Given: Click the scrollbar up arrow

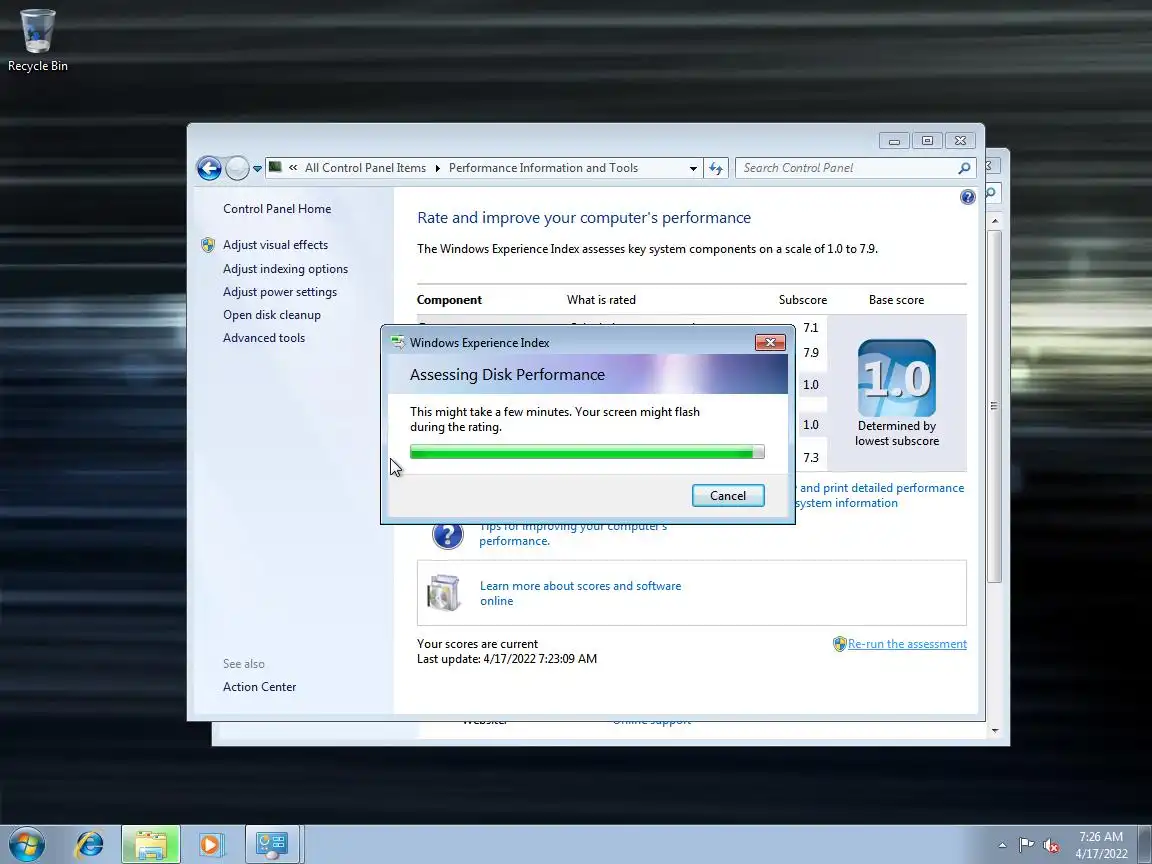Looking at the screenshot, I should (x=995, y=220).
